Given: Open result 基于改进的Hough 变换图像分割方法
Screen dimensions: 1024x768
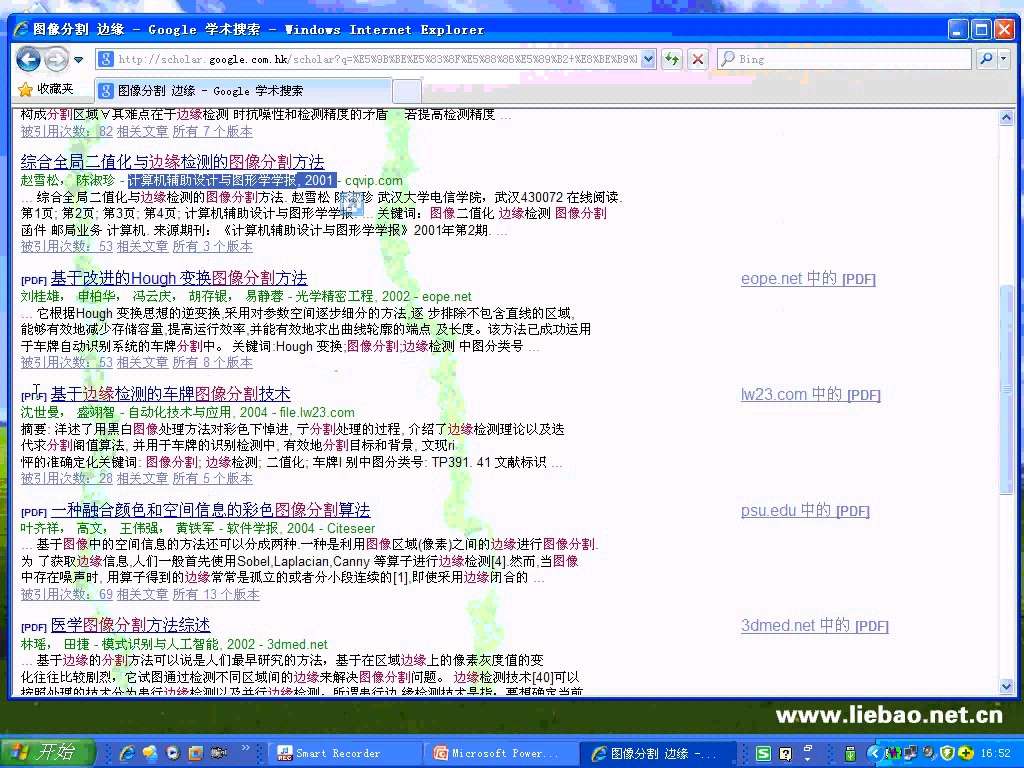Looking at the screenshot, I should click(179, 278).
